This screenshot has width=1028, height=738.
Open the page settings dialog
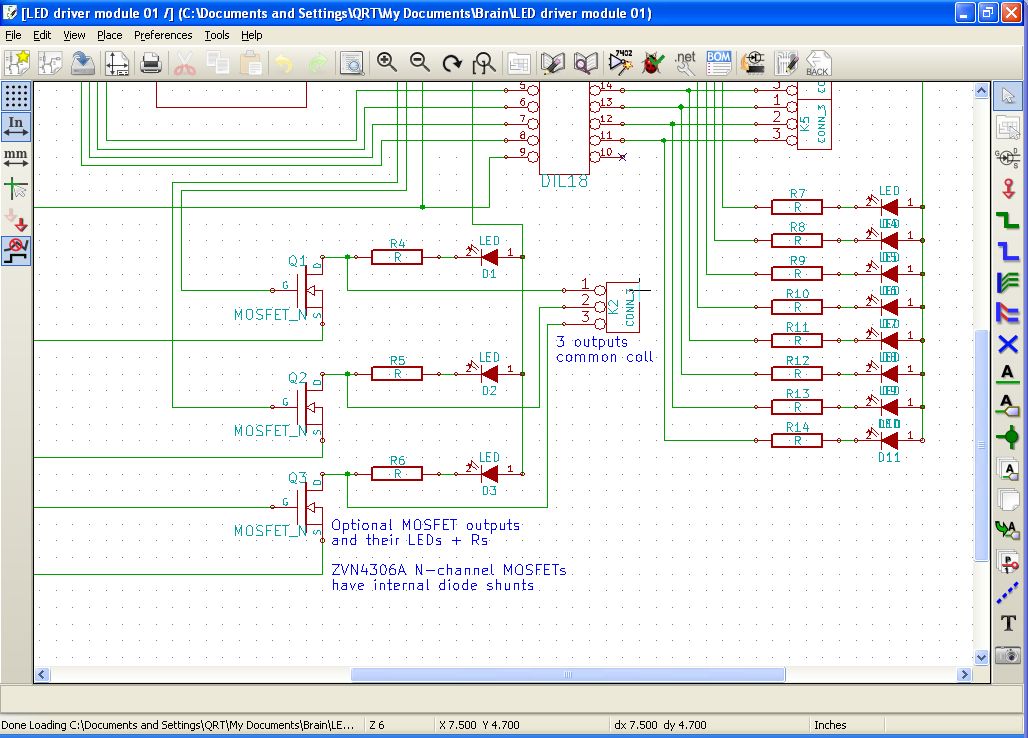[x=117, y=63]
